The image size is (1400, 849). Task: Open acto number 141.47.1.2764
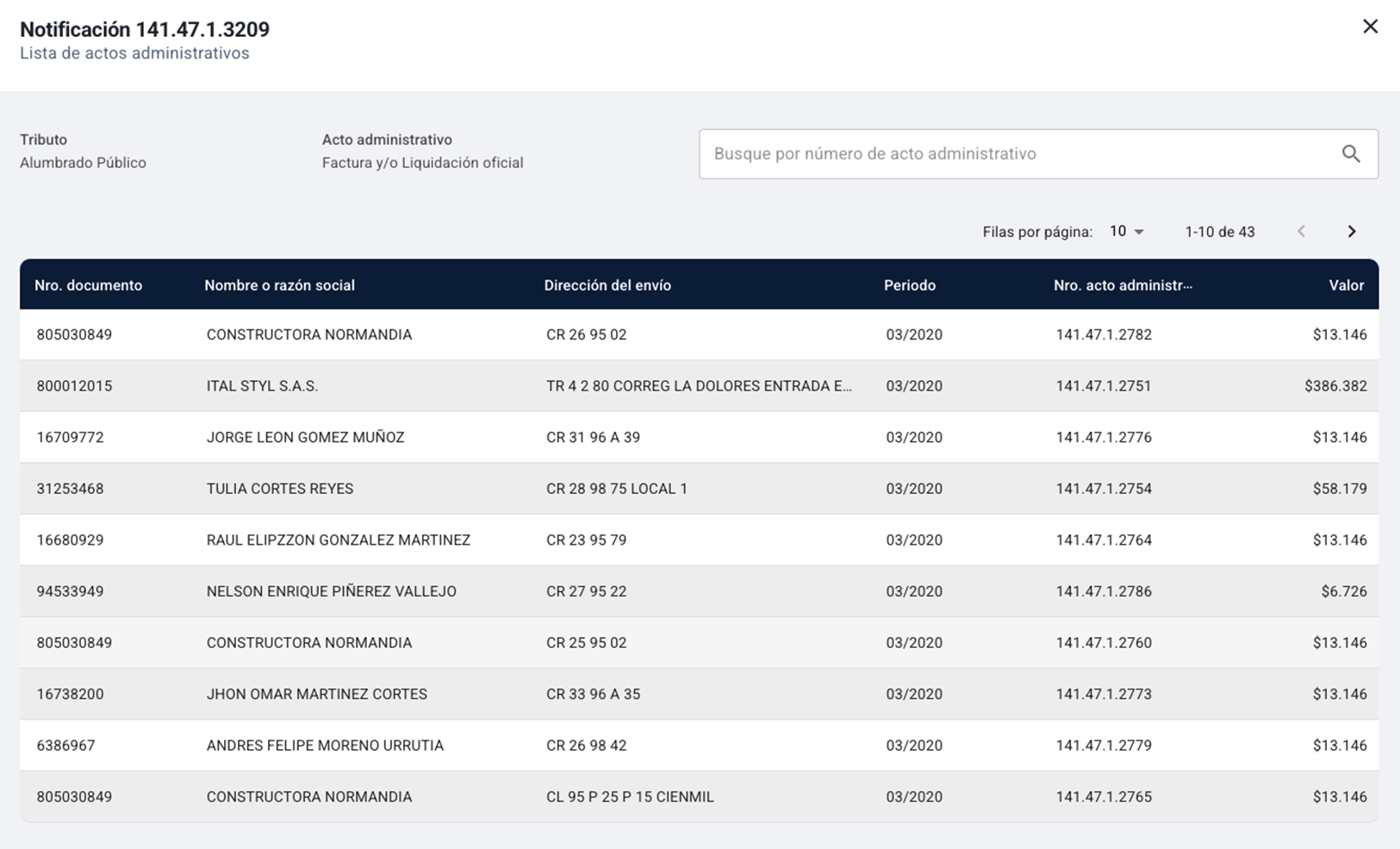point(1104,540)
